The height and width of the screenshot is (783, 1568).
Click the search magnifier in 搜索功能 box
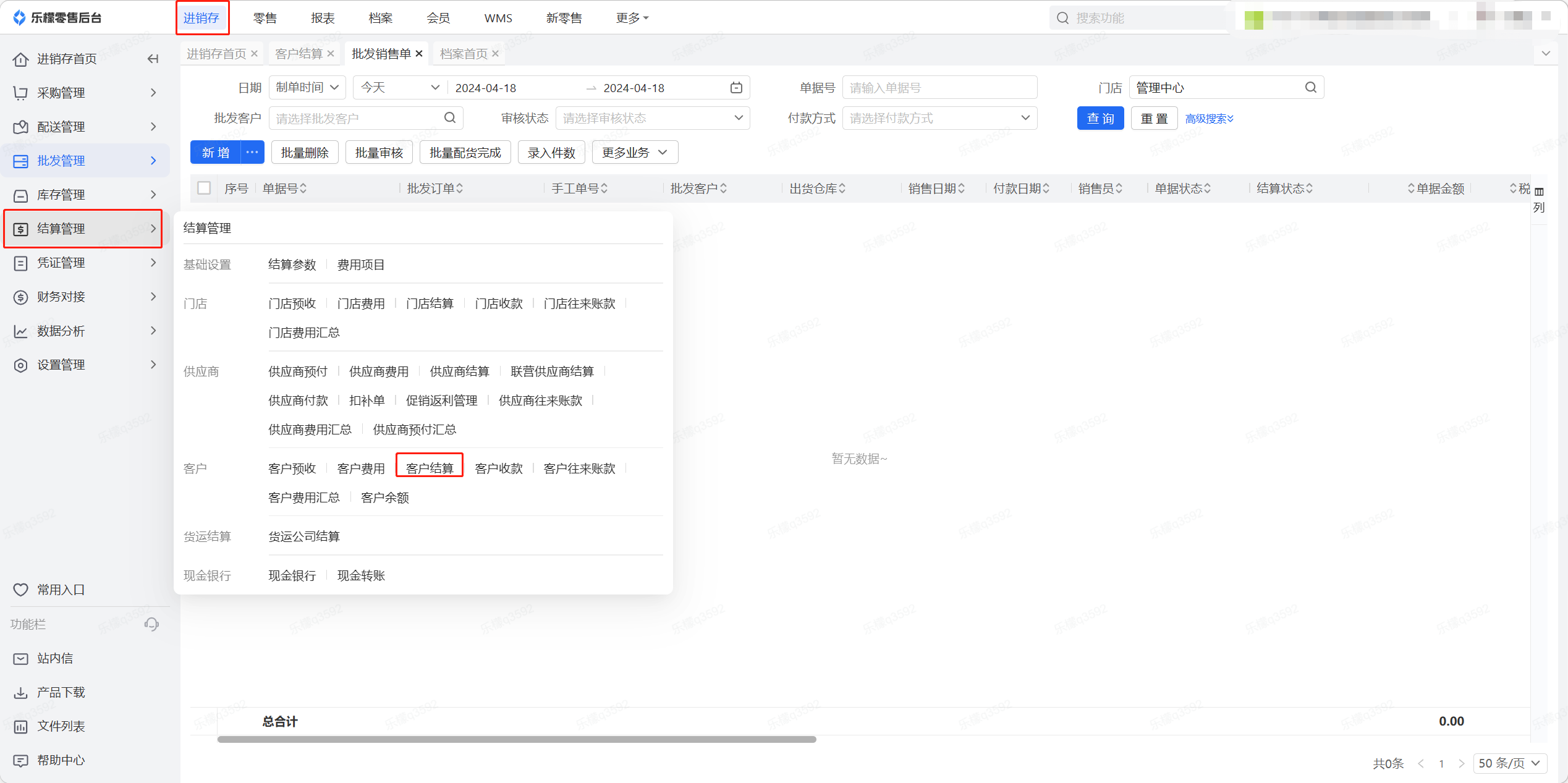(1062, 18)
